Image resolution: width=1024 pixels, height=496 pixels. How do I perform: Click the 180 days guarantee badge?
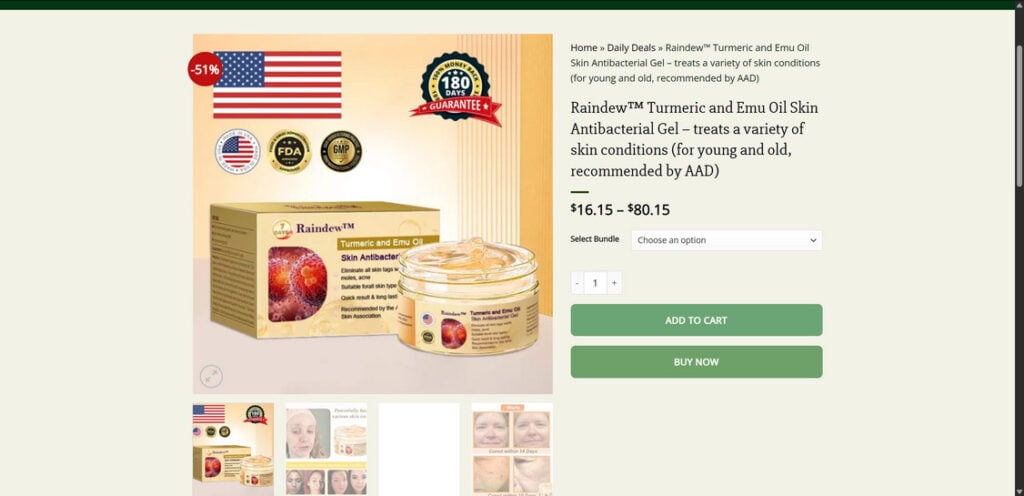click(x=456, y=89)
